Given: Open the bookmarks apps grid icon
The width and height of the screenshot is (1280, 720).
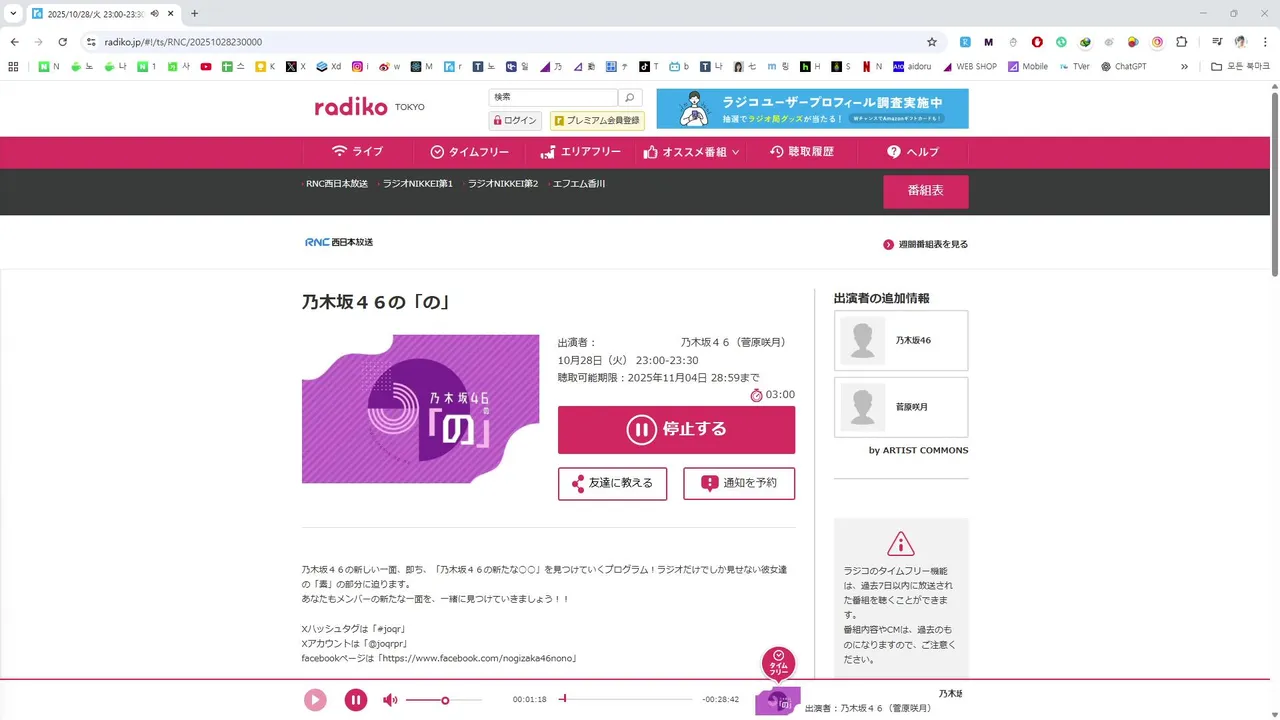Looking at the screenshot, I should tap(13, 67).
